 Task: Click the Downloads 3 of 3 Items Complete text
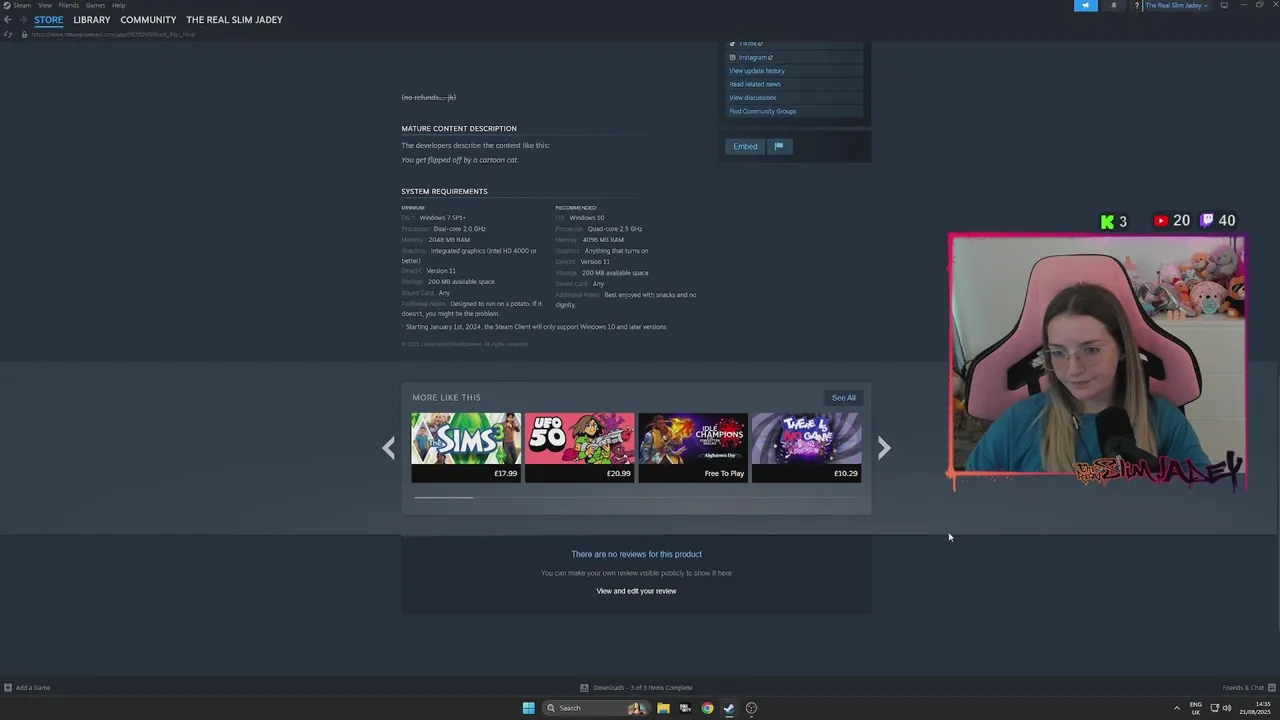point(642,688)
